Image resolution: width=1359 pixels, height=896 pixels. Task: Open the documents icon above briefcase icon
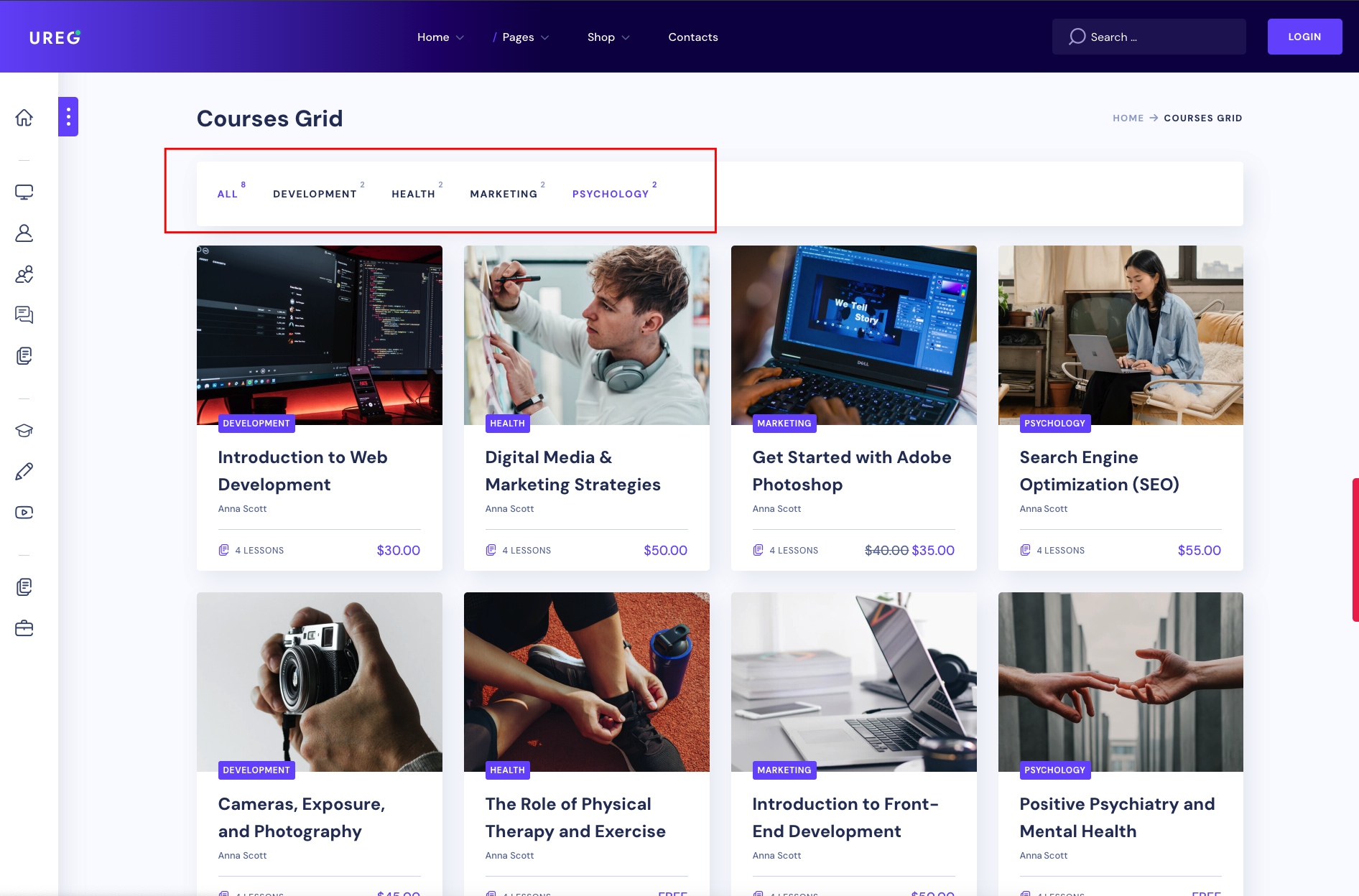tap(24, 587)
